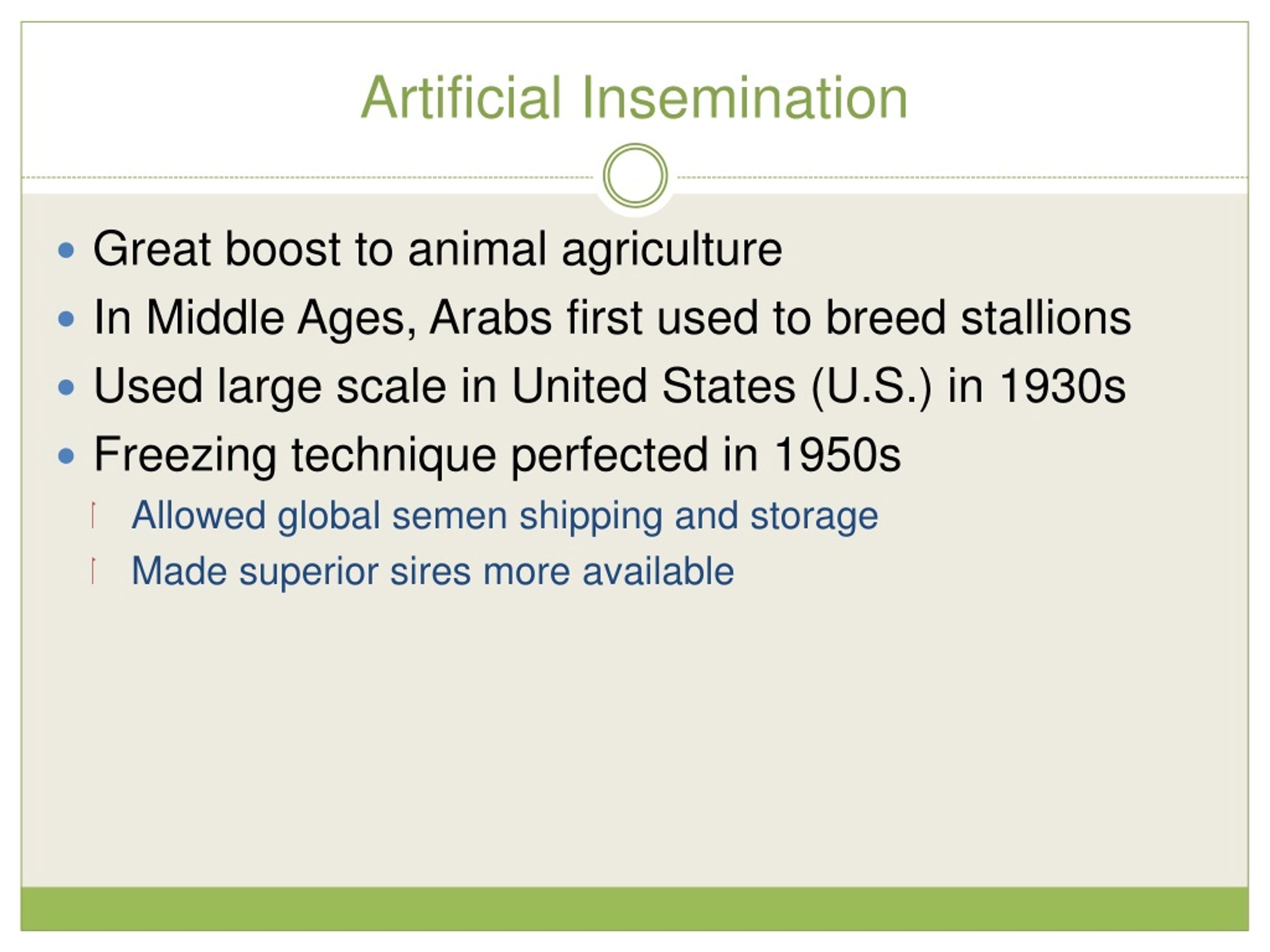Click the line about Arabs breeding stallions
This screenshot has height=952, width=1270.
tap(612, 317)
